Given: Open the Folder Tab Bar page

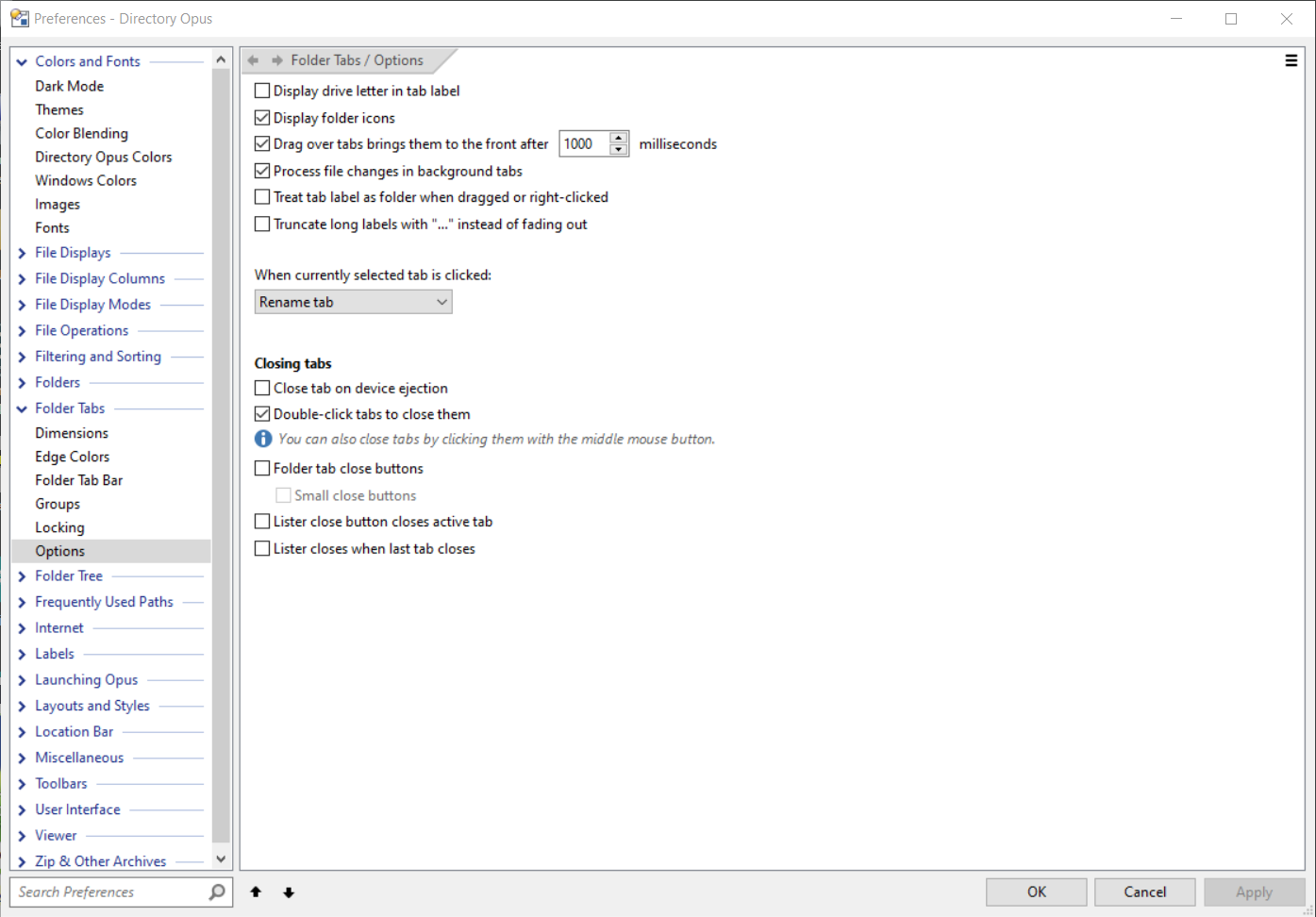Looking at the screenshot, I should 79,480.
